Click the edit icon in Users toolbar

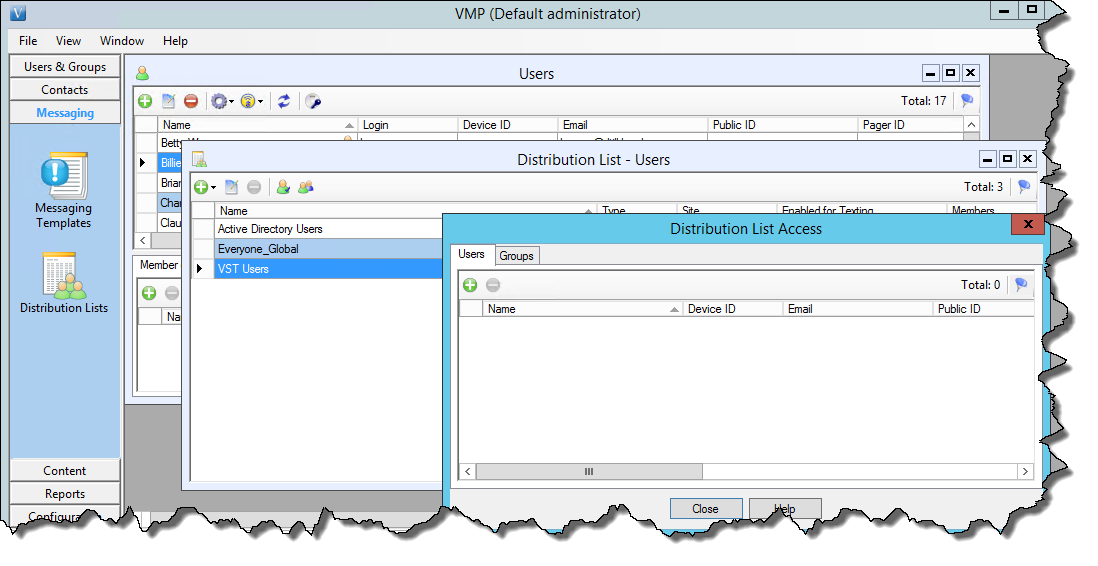pos(168,101)
